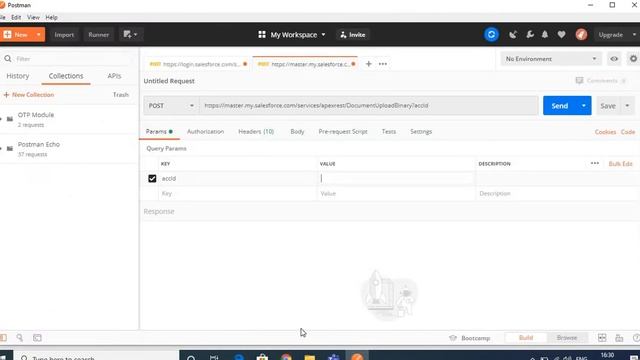Screen dimensions: 640x360
Task: Open the new window icon dropdown arrow
Action: (x=136, y=35)
